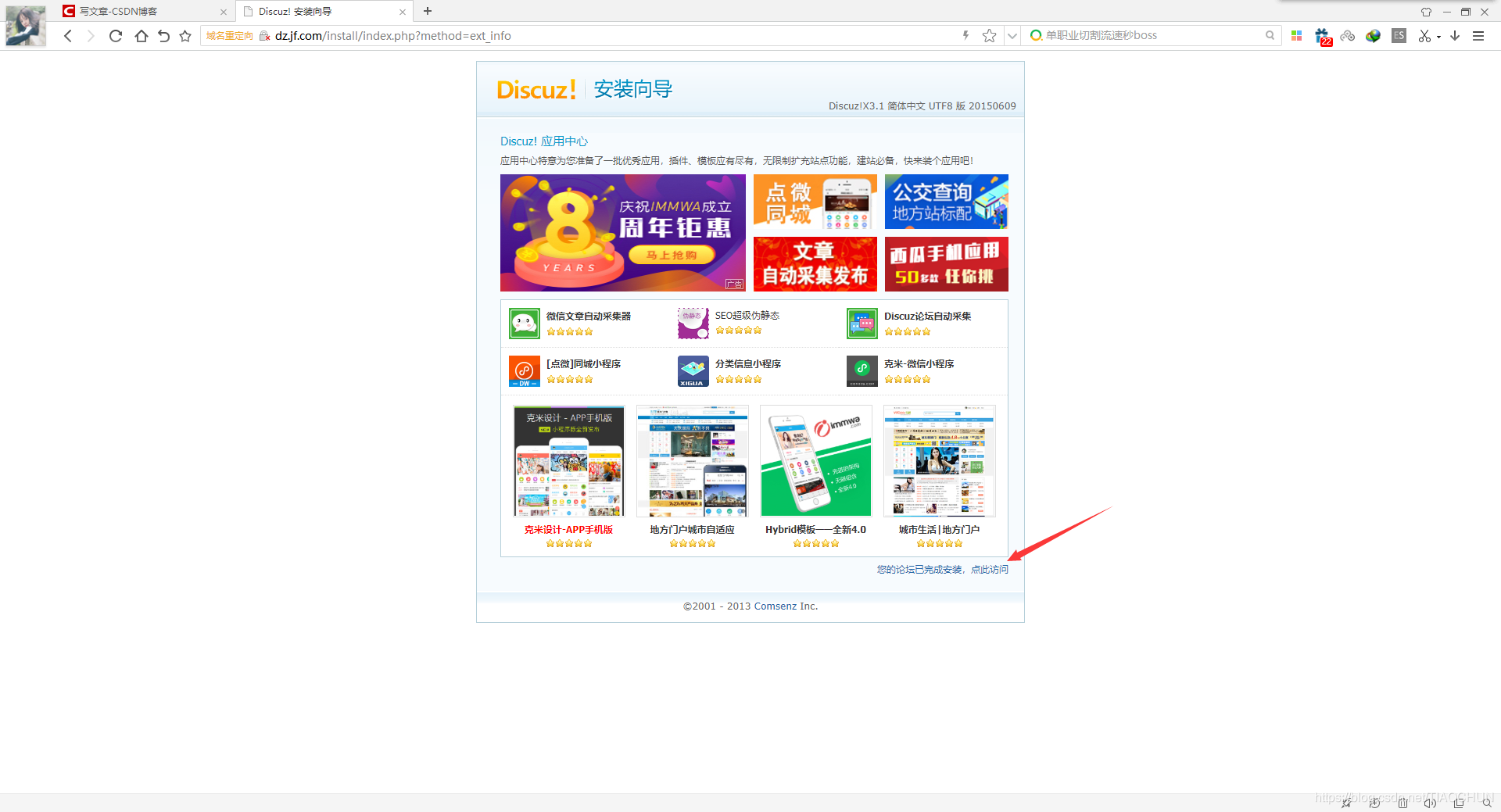The height and width of the screenshot is (812, 1501).
Task: Click the zoom magnifier icon in status bar
Action: tap(1487, 803)
